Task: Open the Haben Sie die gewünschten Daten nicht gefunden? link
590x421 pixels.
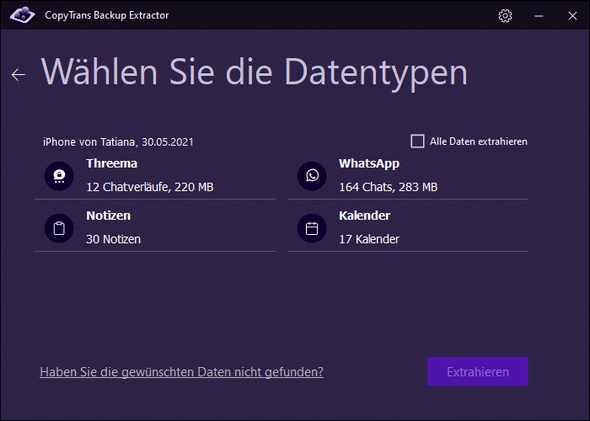Action: [x=182, y=372]
